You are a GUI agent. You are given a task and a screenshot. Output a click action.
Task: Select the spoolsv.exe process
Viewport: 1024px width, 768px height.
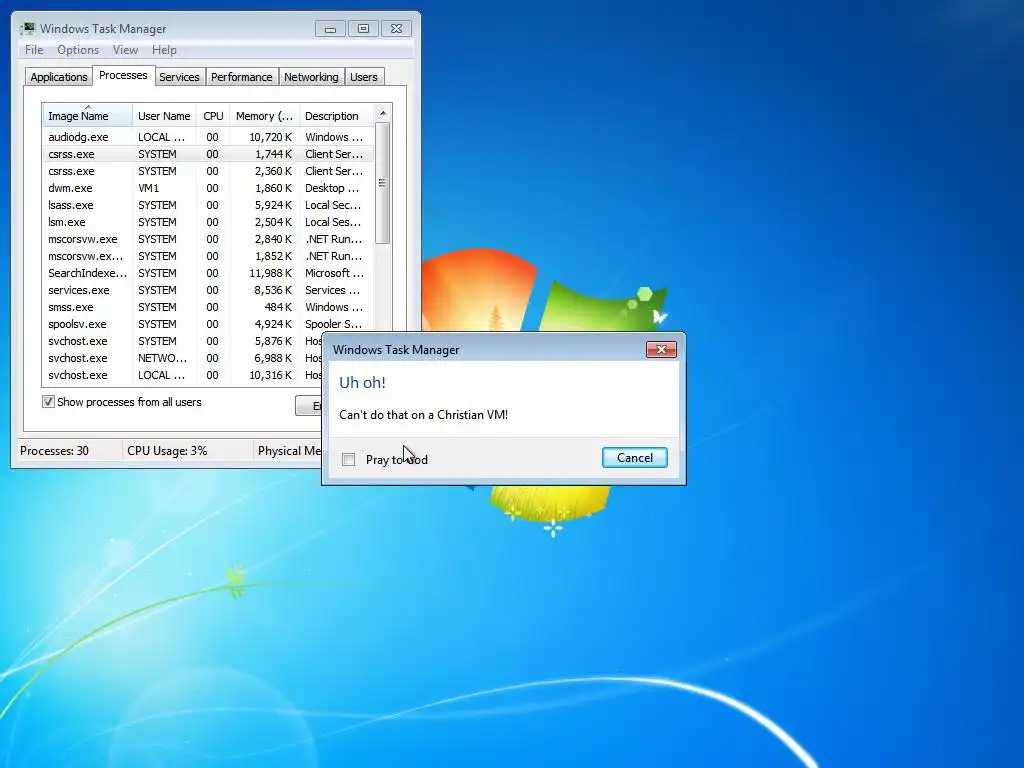[x=208, y=324]
